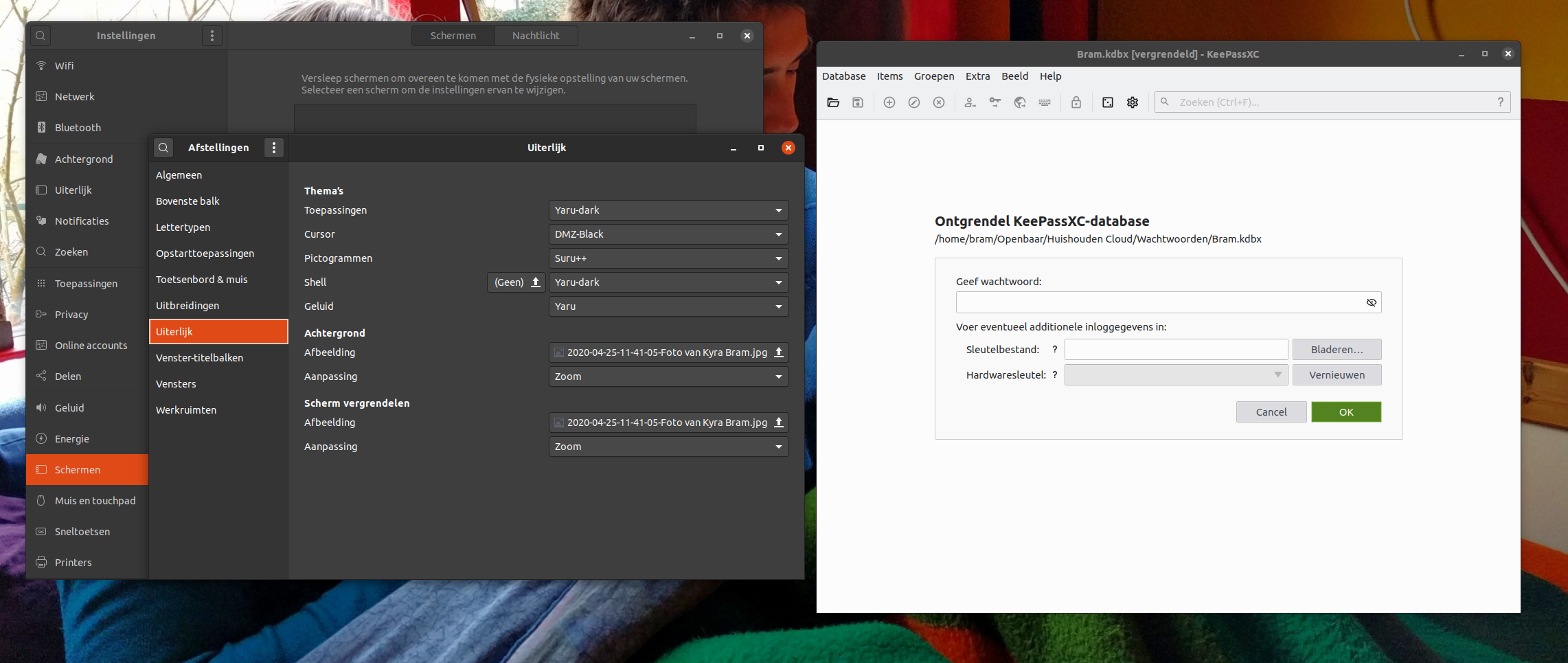Open KeePassXC application settings gear

pyautogui.click(x=1133, y=102)
